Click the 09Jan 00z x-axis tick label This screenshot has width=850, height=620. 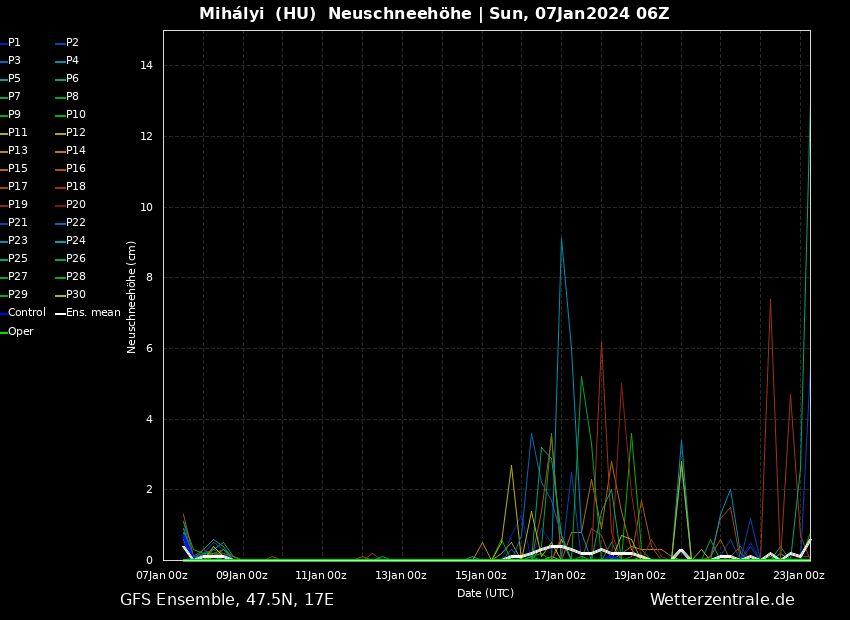(242, 576)
